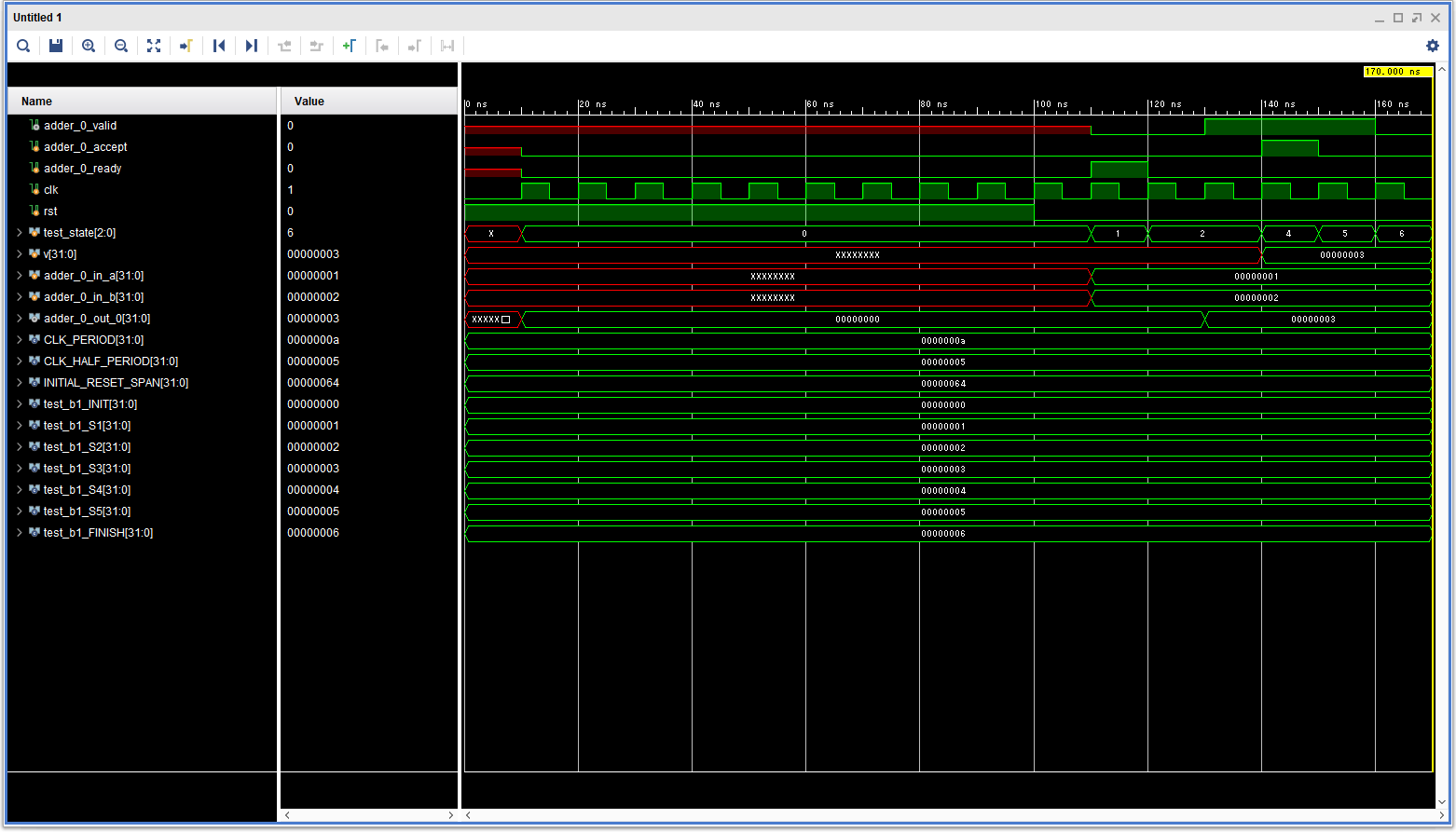The width and height of the screenshot is (1456, 832).
Task: Jump to the last time
Action: coord(252,46)
